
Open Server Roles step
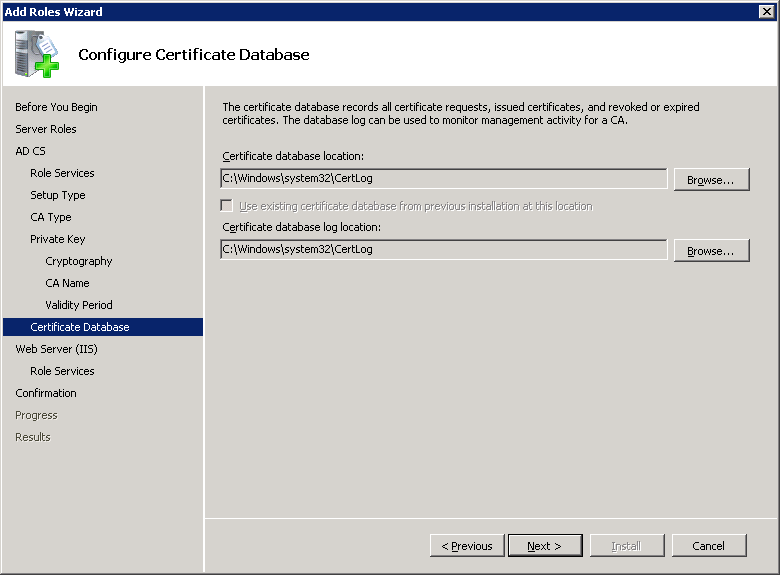click(46, 129)
